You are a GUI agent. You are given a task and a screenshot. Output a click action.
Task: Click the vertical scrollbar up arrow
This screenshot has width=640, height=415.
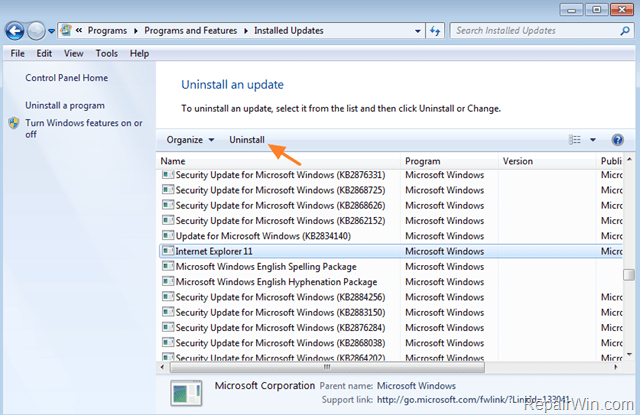tap(629, 160)
